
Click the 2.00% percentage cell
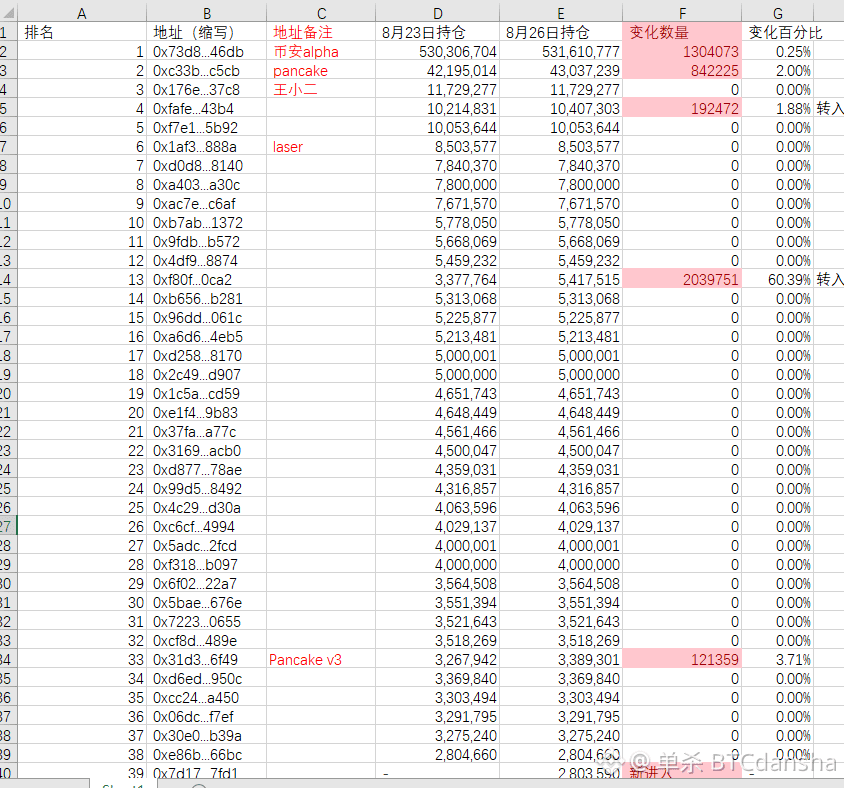(x=778, y=71)
